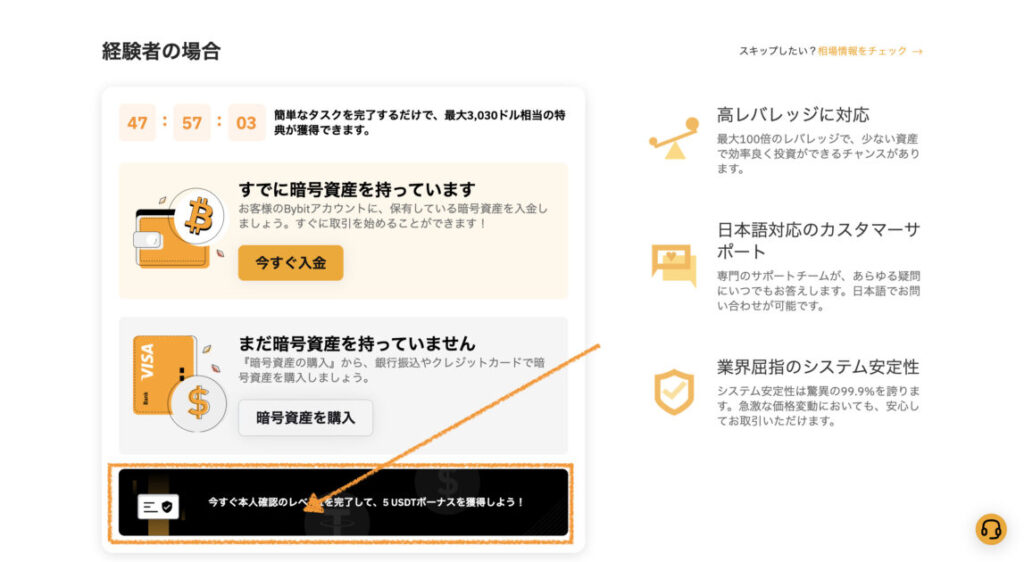The height and width of the screenshot is (562, 1024).
Task: Click the まだ暗号資産を持っていません card title
Action: pos(357,343)
